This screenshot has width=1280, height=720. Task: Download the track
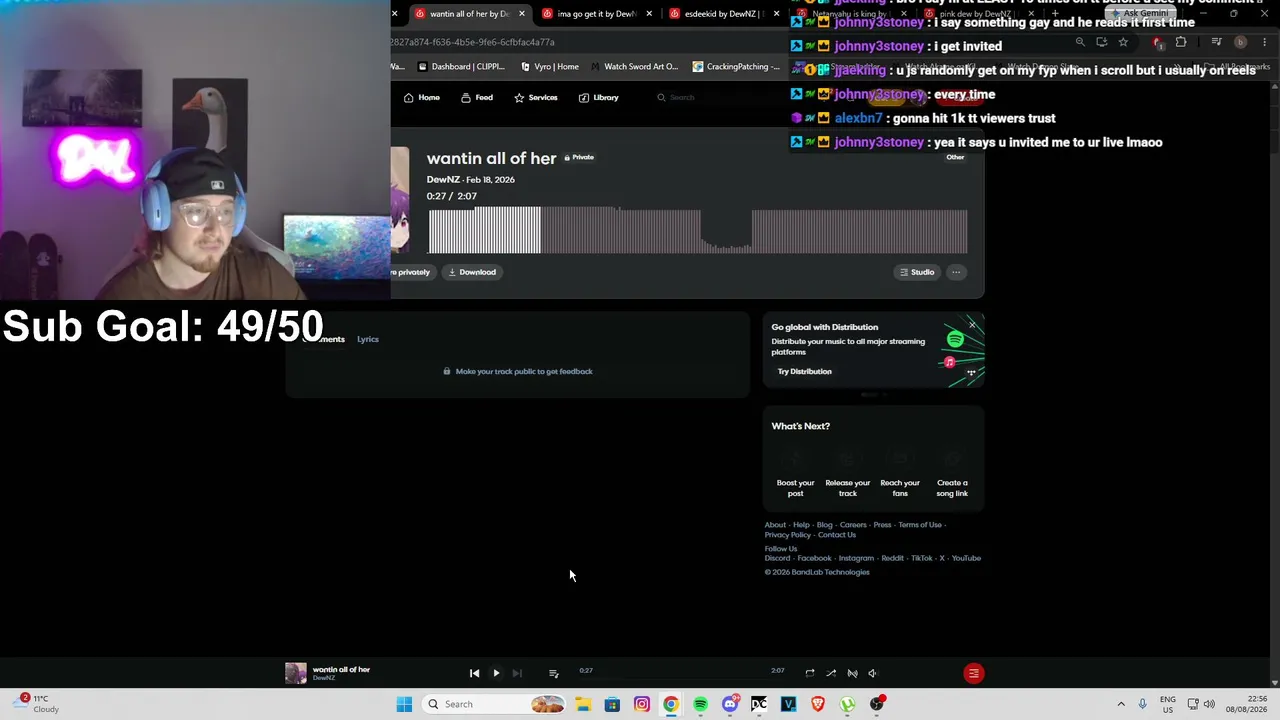click(x=472, y=272)
